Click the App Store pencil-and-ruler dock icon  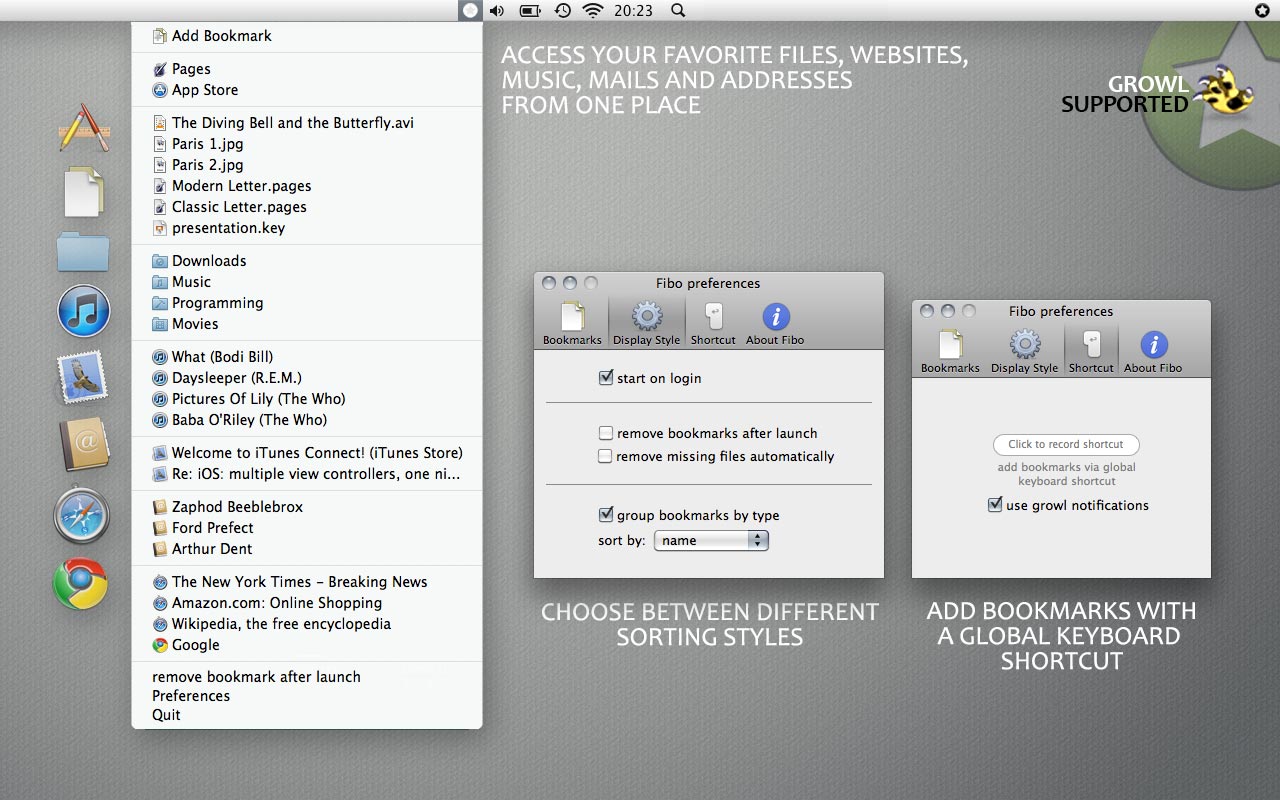pos(83,127)
